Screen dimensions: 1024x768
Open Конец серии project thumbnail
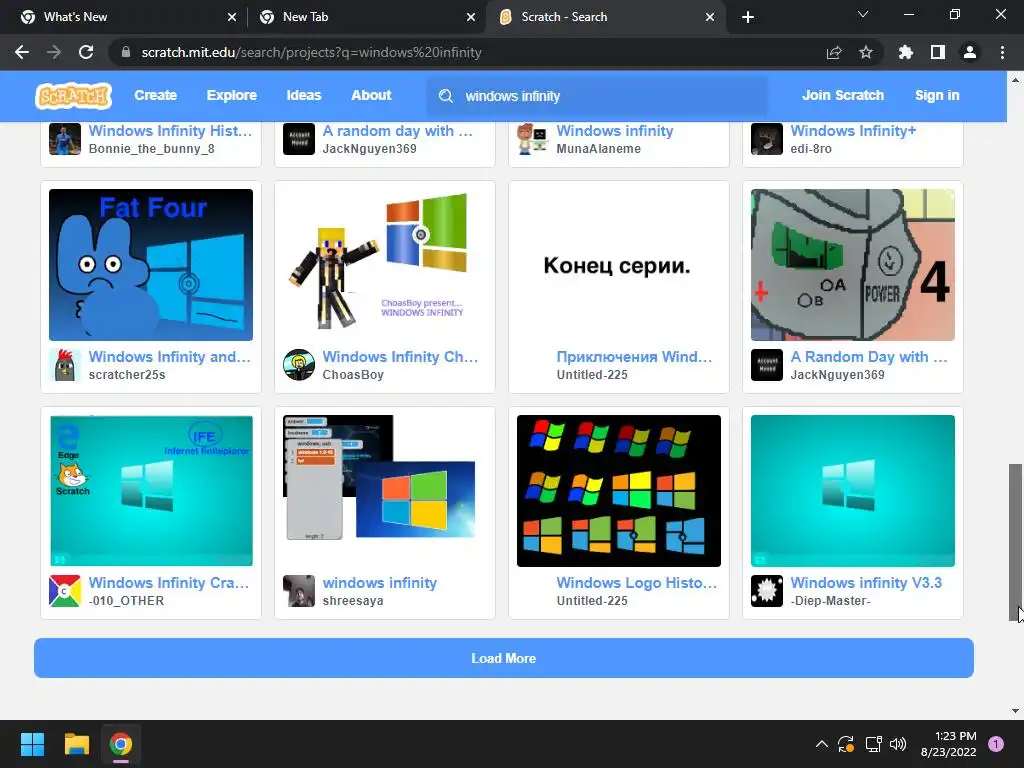[x=618, y=264]
